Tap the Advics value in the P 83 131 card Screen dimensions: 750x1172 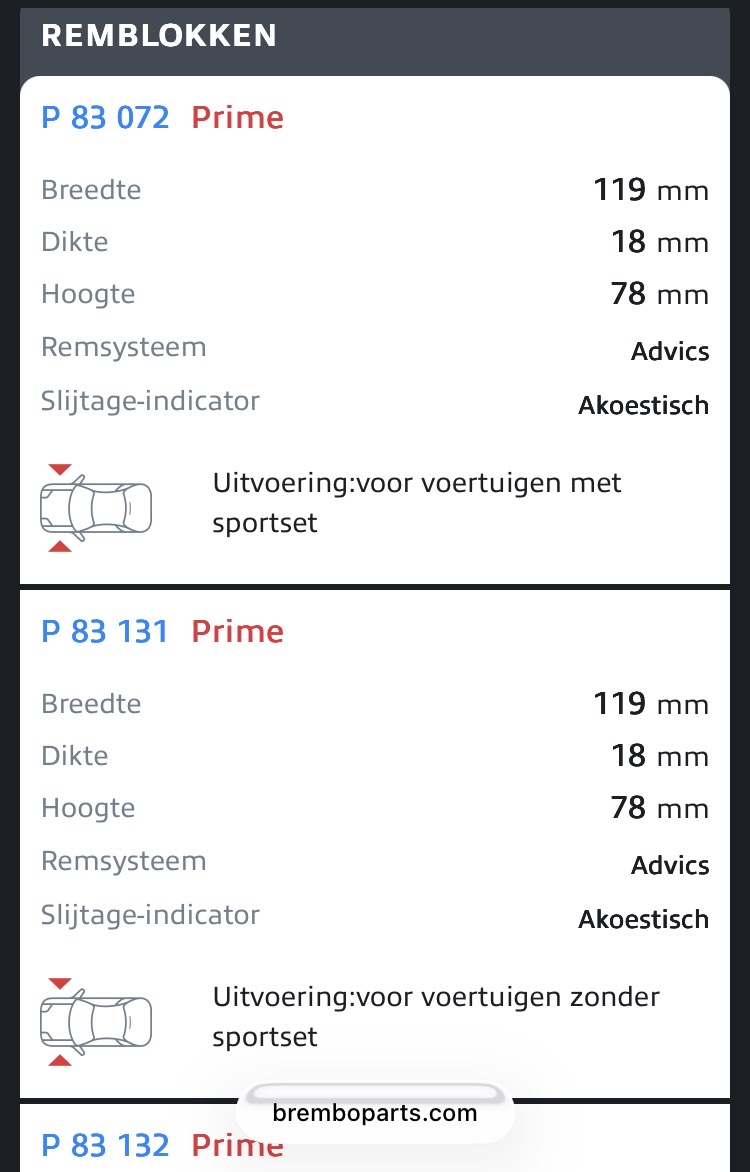670,866
